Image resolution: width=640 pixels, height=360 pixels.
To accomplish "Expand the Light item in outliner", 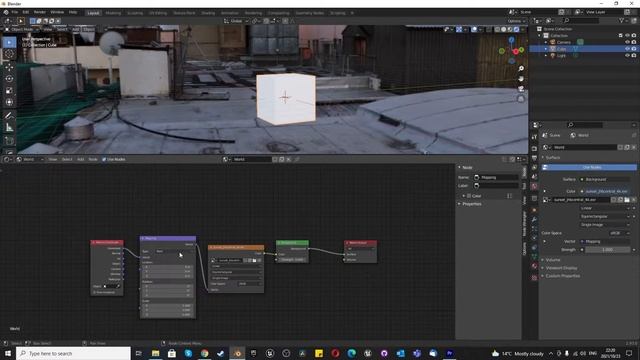I will 546,55.
